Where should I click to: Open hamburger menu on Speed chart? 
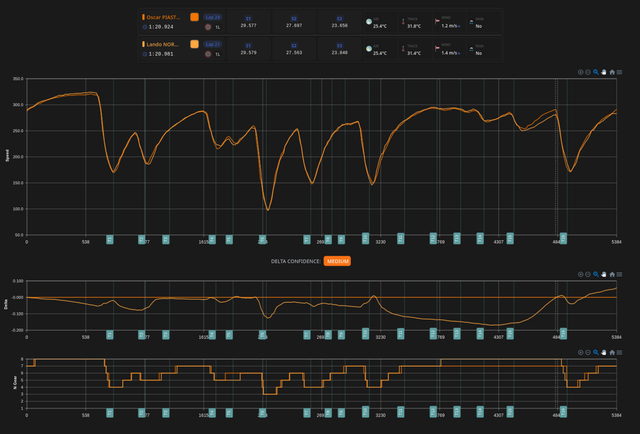[x=621, y=72]
